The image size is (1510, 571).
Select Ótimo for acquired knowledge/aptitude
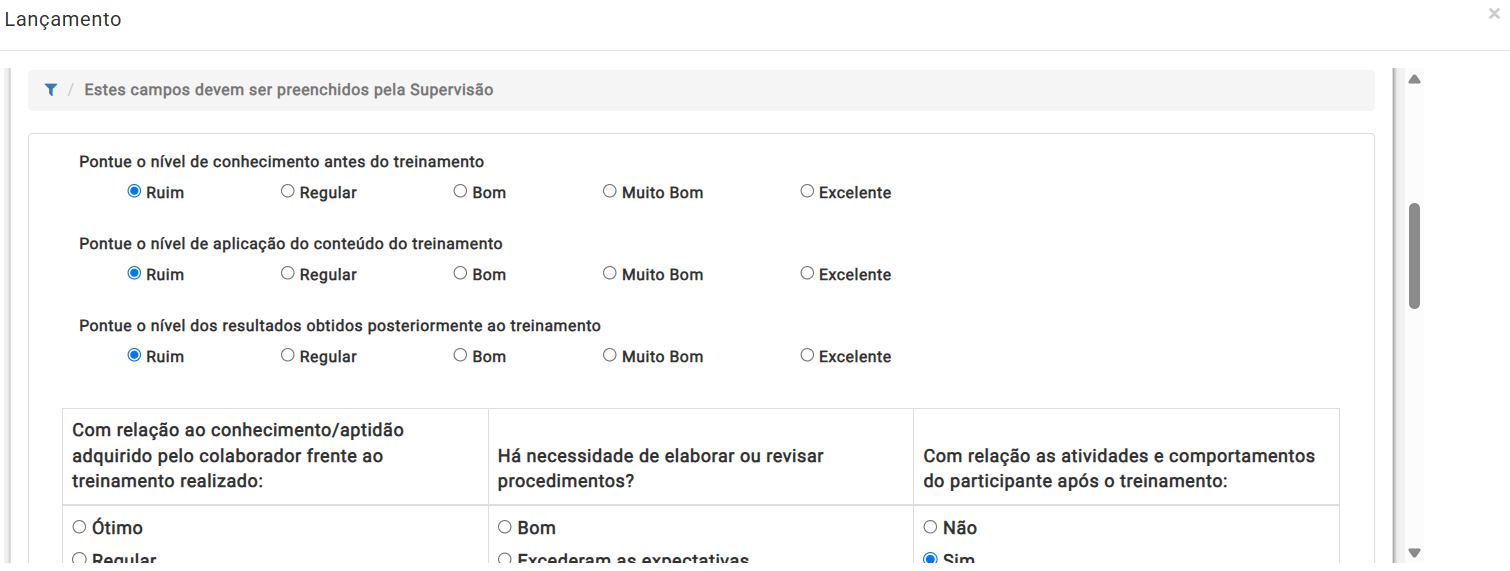(80, 527)
